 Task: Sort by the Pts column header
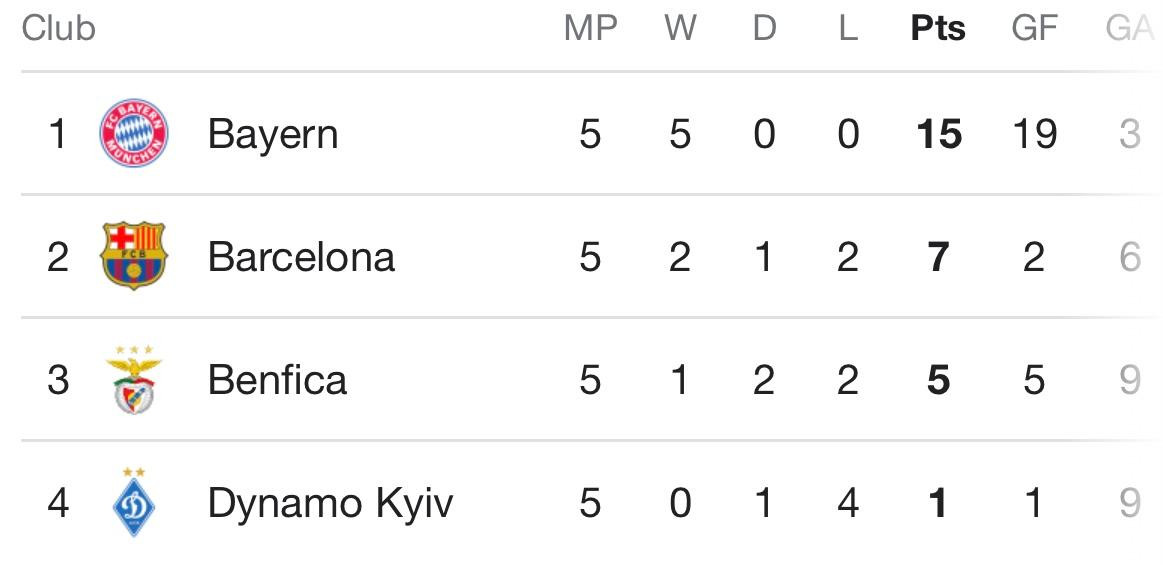coord(938,28)
